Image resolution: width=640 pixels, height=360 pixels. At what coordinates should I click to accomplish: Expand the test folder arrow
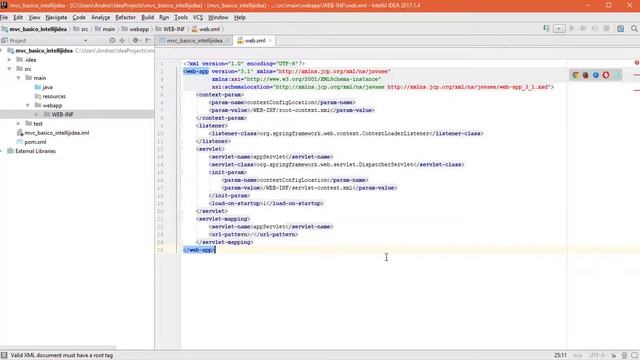click(18, 124)
